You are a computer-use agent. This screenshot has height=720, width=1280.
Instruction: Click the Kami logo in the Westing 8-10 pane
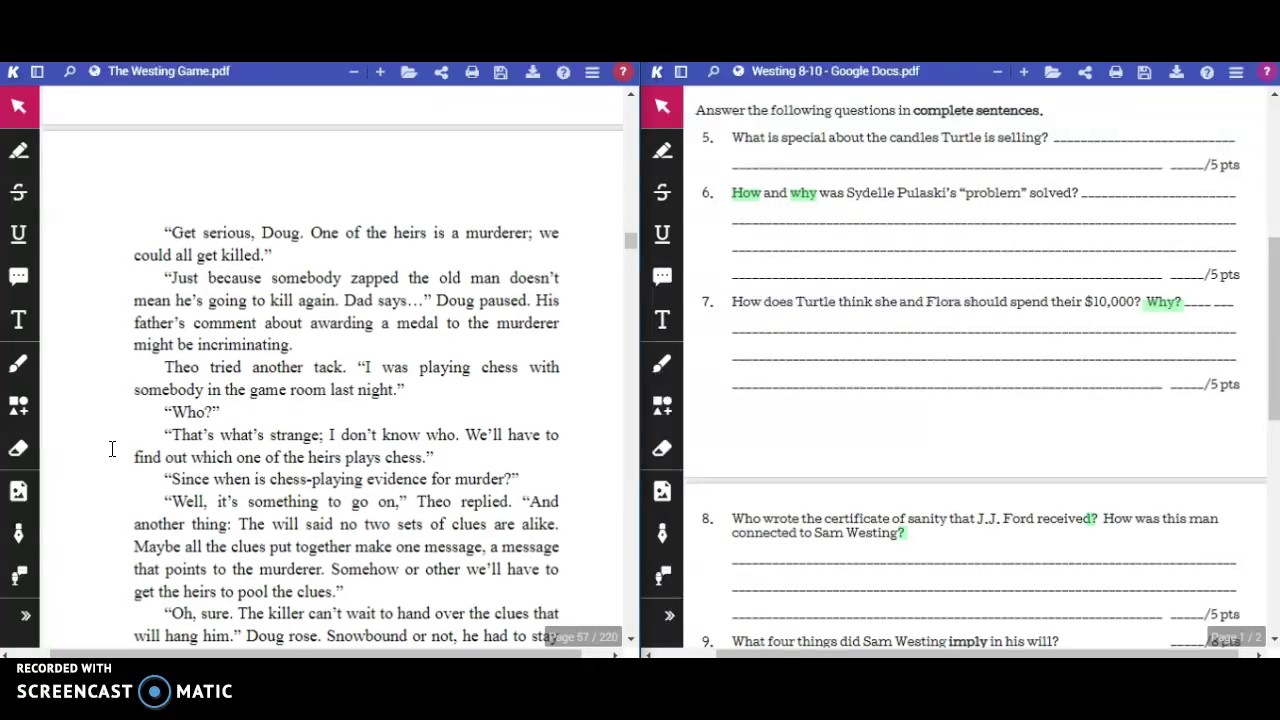657,71
